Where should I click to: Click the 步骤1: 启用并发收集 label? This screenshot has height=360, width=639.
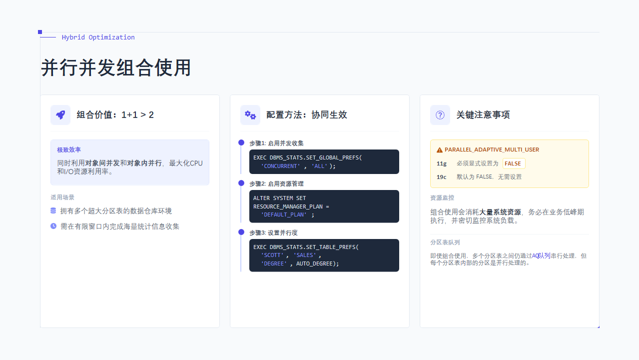pyautogui.click(x=277, y=143)
